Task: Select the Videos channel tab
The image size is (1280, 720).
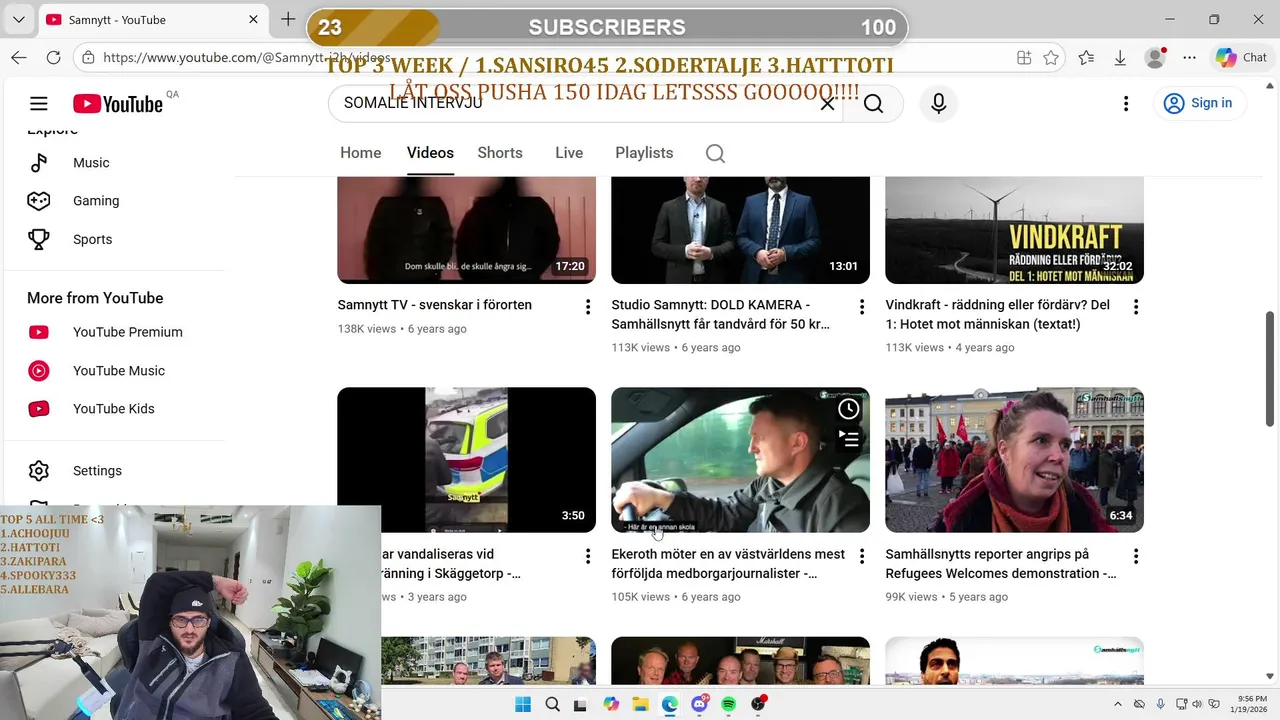Action: pyautogui.click(x=430, y=153)
